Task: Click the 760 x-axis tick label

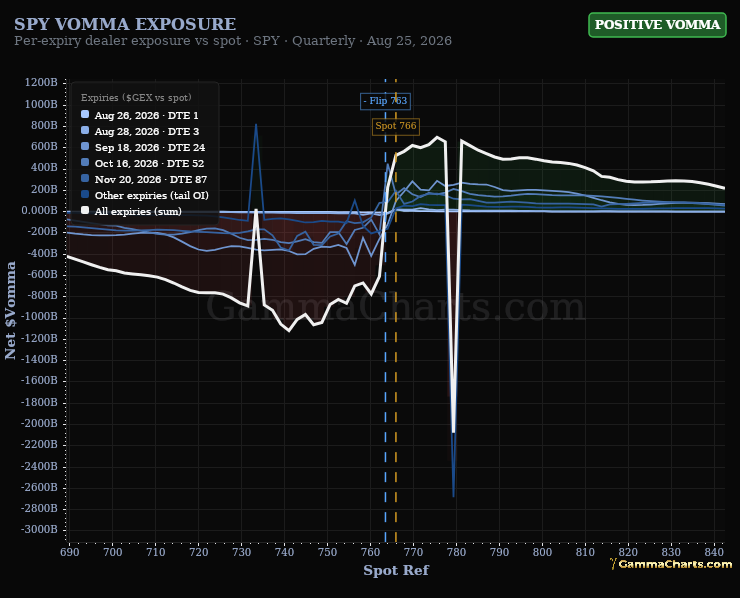Action: 370,552
